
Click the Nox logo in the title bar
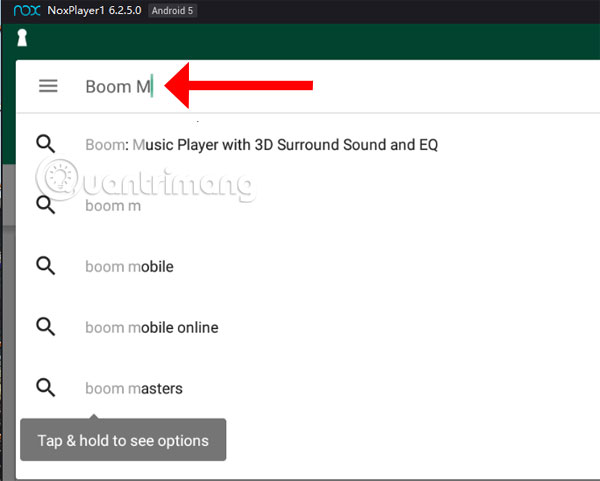point(27,10)
